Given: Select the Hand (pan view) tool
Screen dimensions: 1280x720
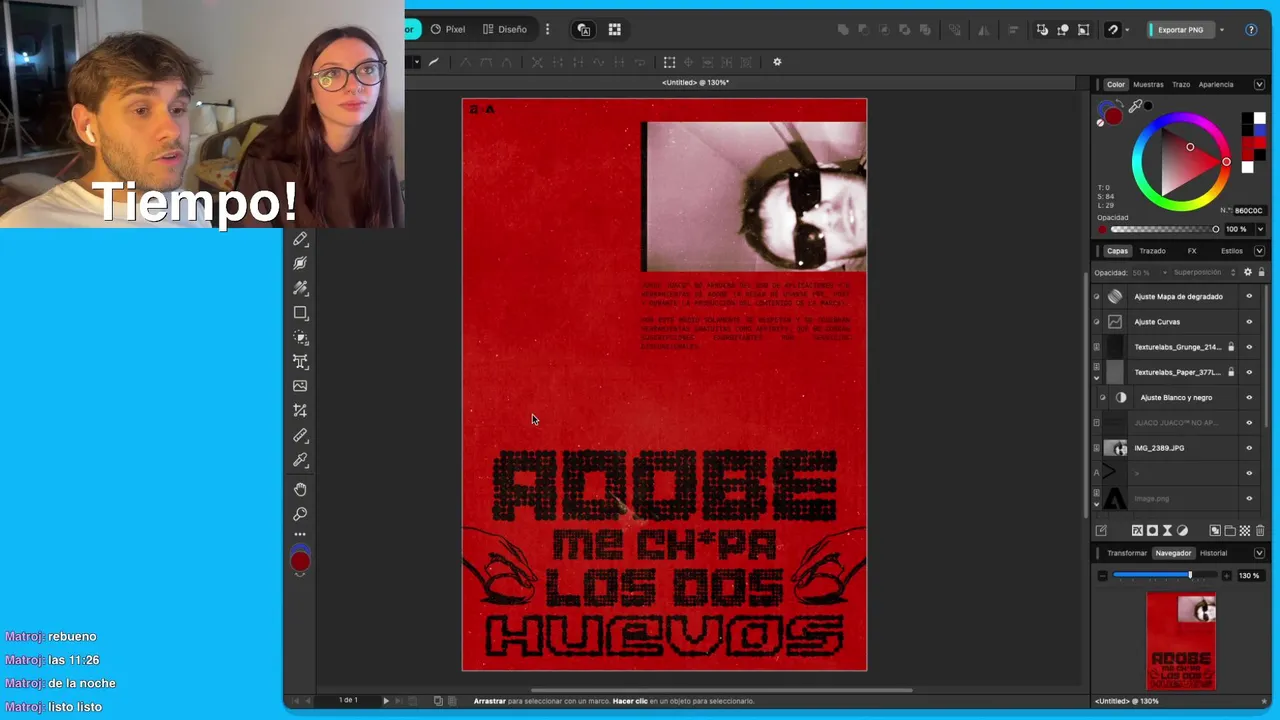Looking at the screenshot, I should tap(300, 490).
